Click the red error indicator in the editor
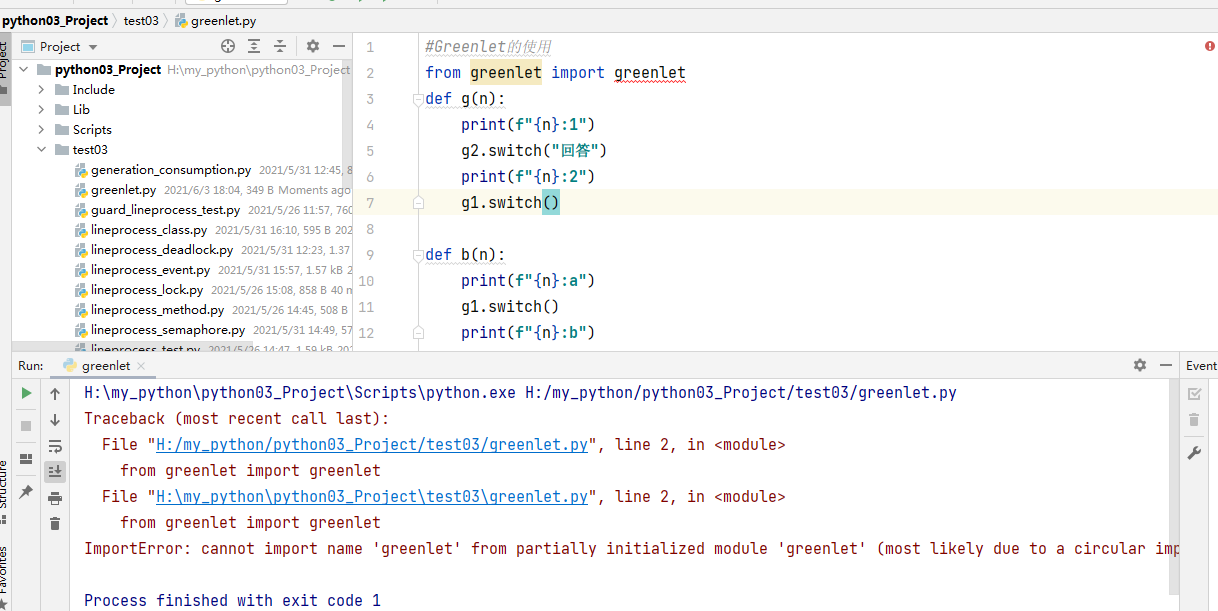This screenshot has width=1218, height=611. click(1210, 46)
